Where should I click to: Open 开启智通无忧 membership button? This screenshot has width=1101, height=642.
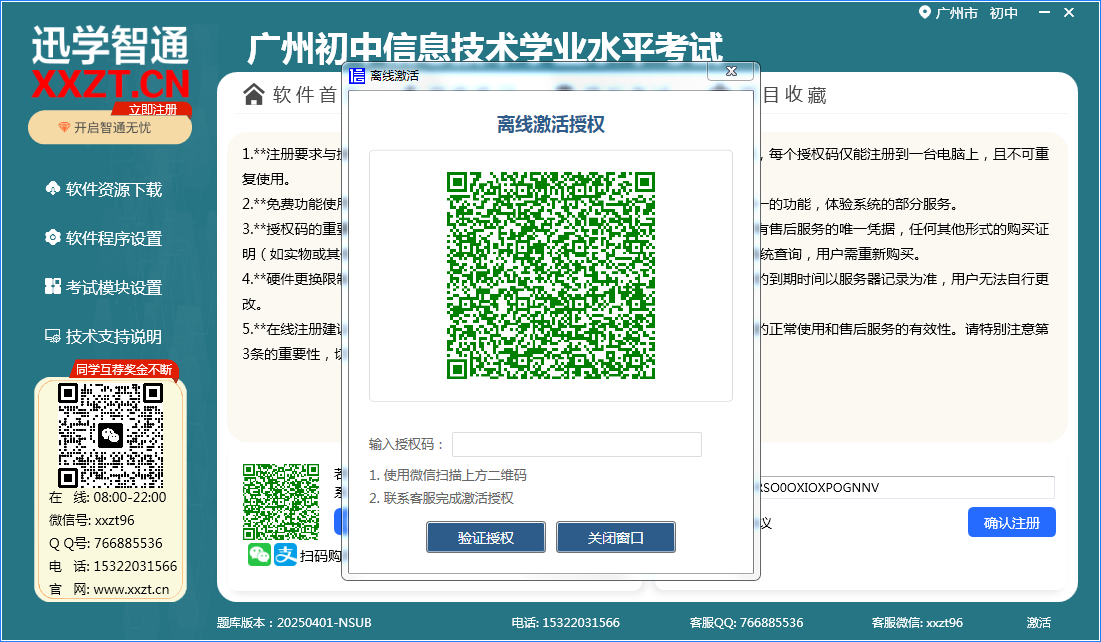tap(110, 128)
